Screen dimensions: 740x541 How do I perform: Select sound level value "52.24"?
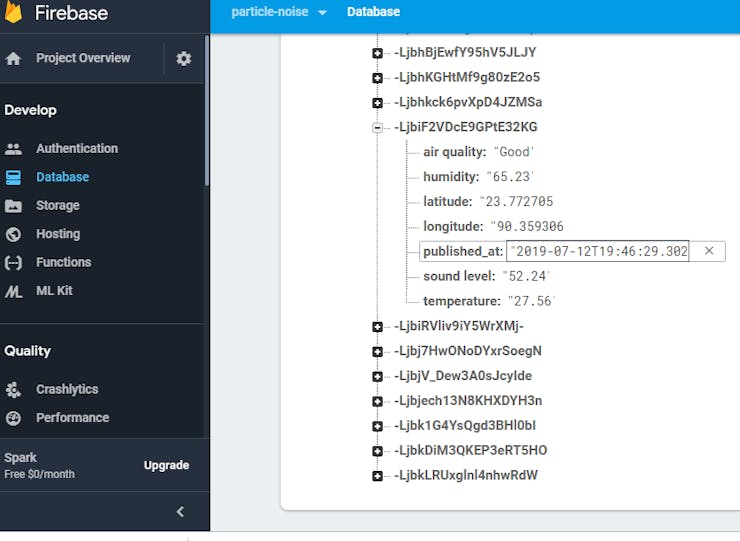526,276
